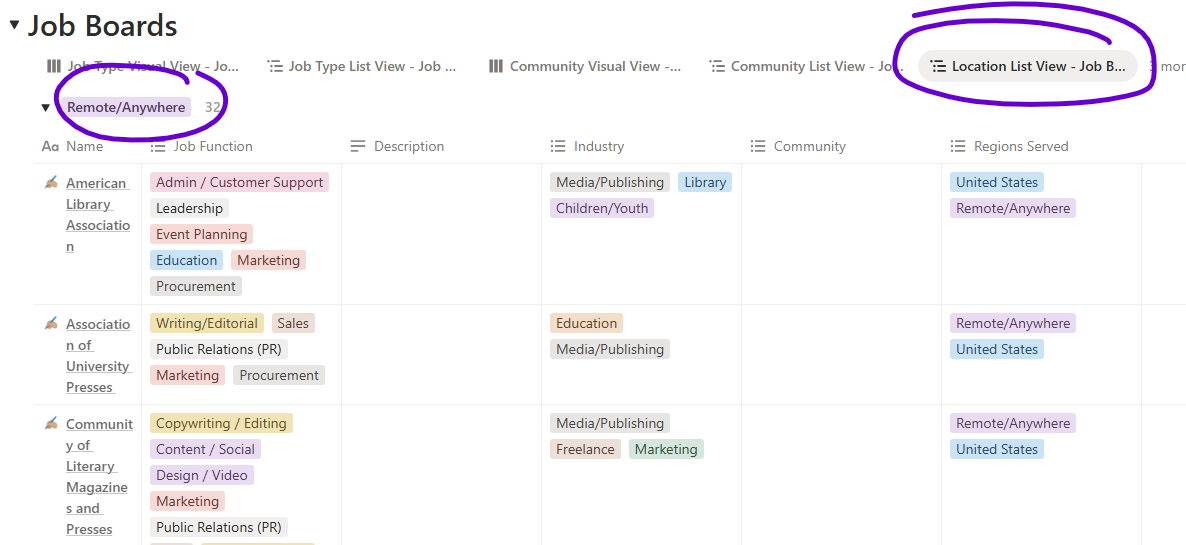1186x545 pixels.
Task: Click the Job Function column header
Action: tap(213, 146)
